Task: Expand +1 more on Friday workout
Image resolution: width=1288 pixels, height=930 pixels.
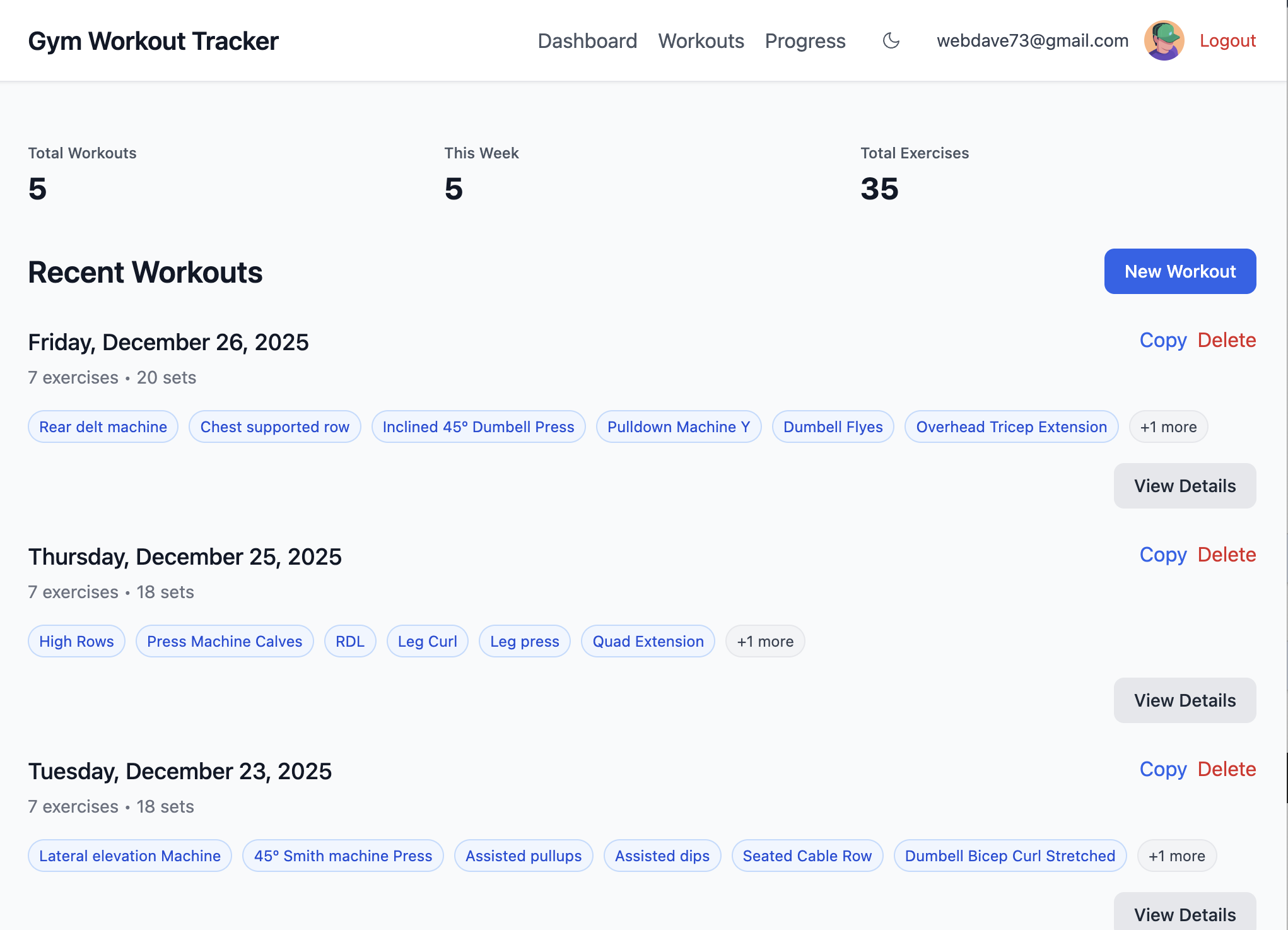Action: tap(1168, 427)
